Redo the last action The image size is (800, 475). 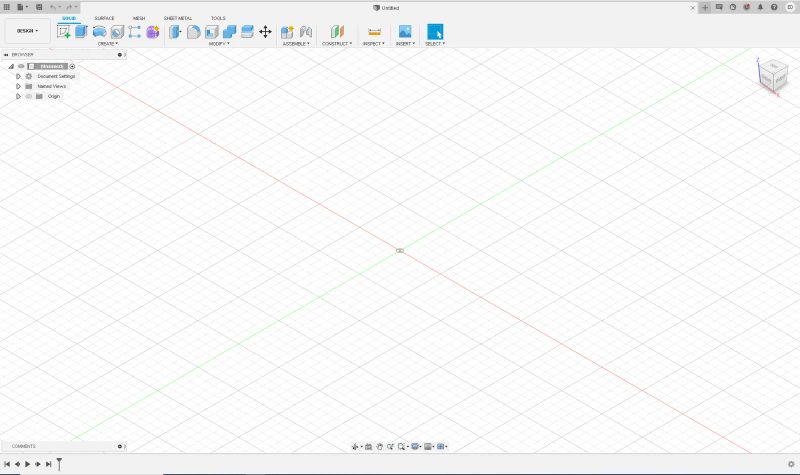69,7
